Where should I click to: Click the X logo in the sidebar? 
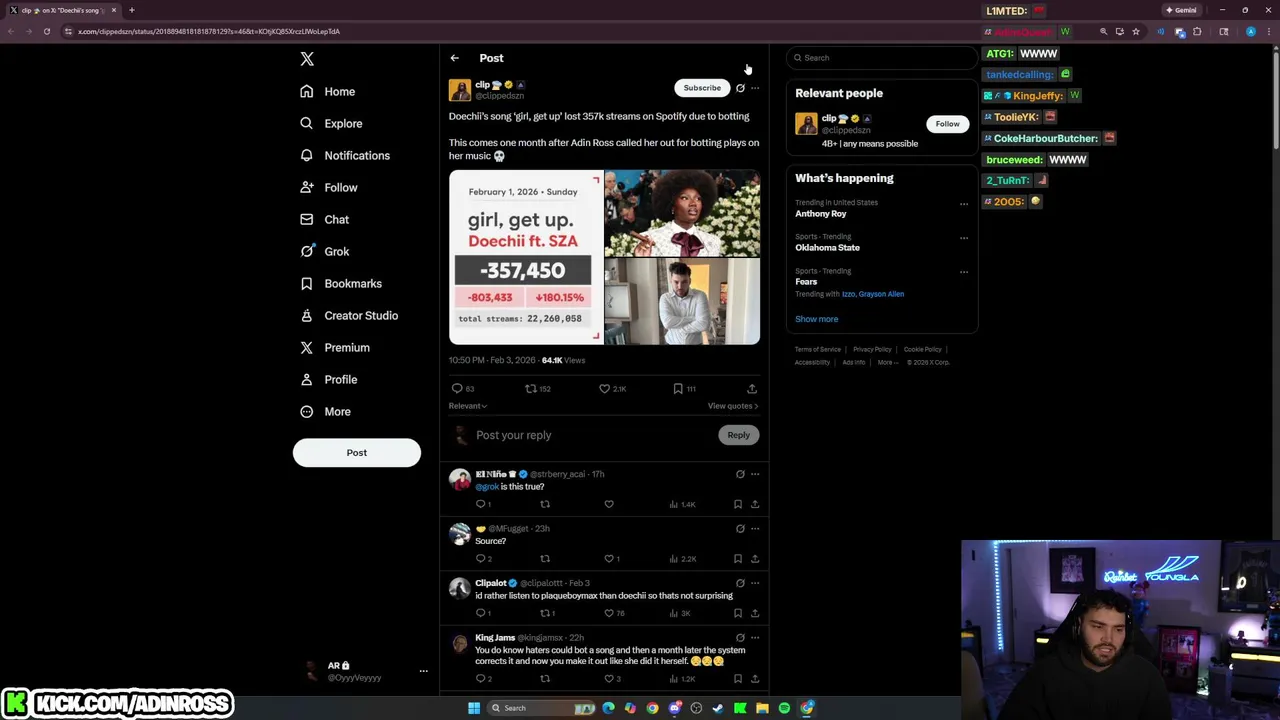(307, 59)
